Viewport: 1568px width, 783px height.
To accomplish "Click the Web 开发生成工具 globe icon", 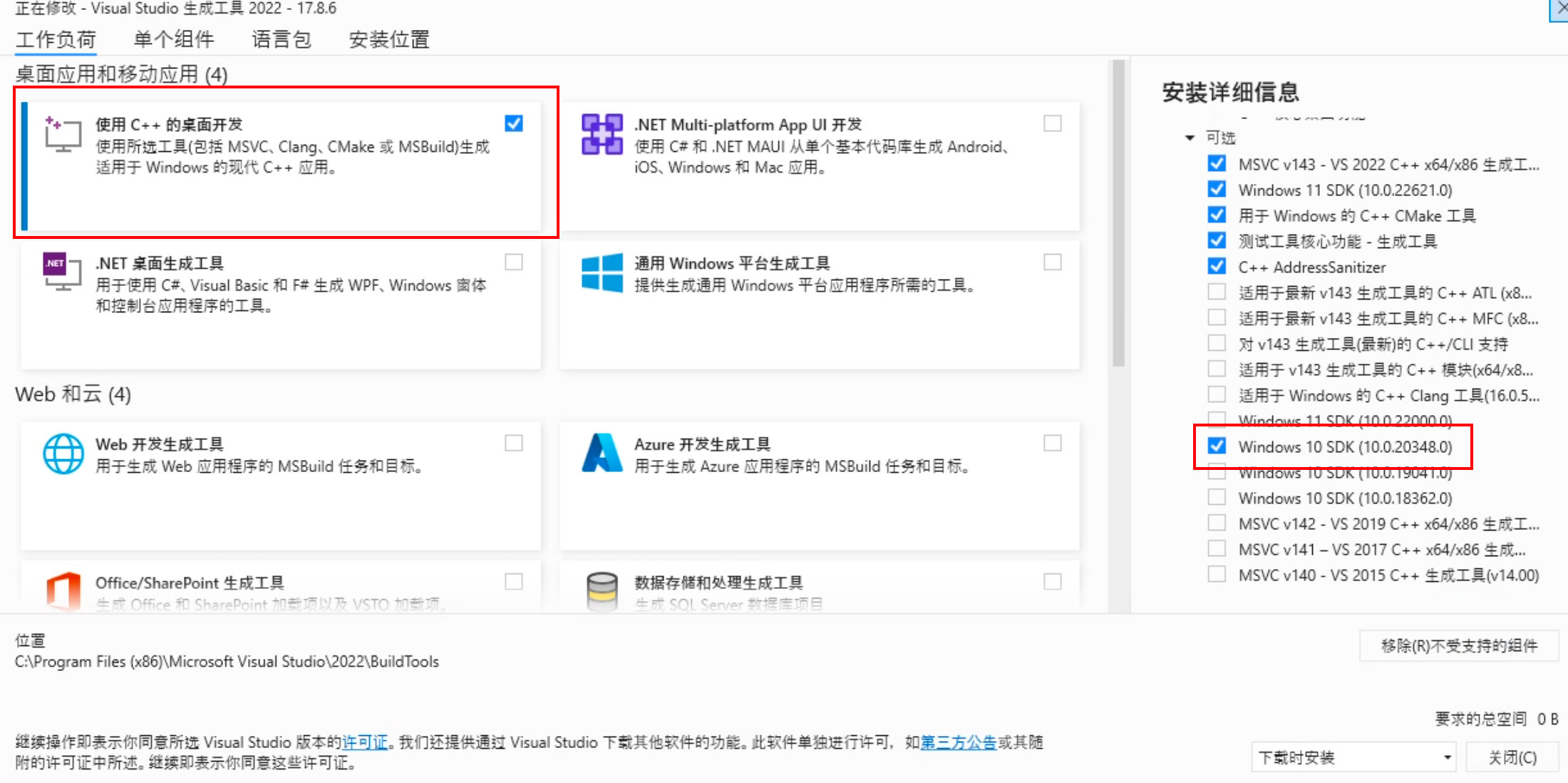I will [x=63, y=454].
